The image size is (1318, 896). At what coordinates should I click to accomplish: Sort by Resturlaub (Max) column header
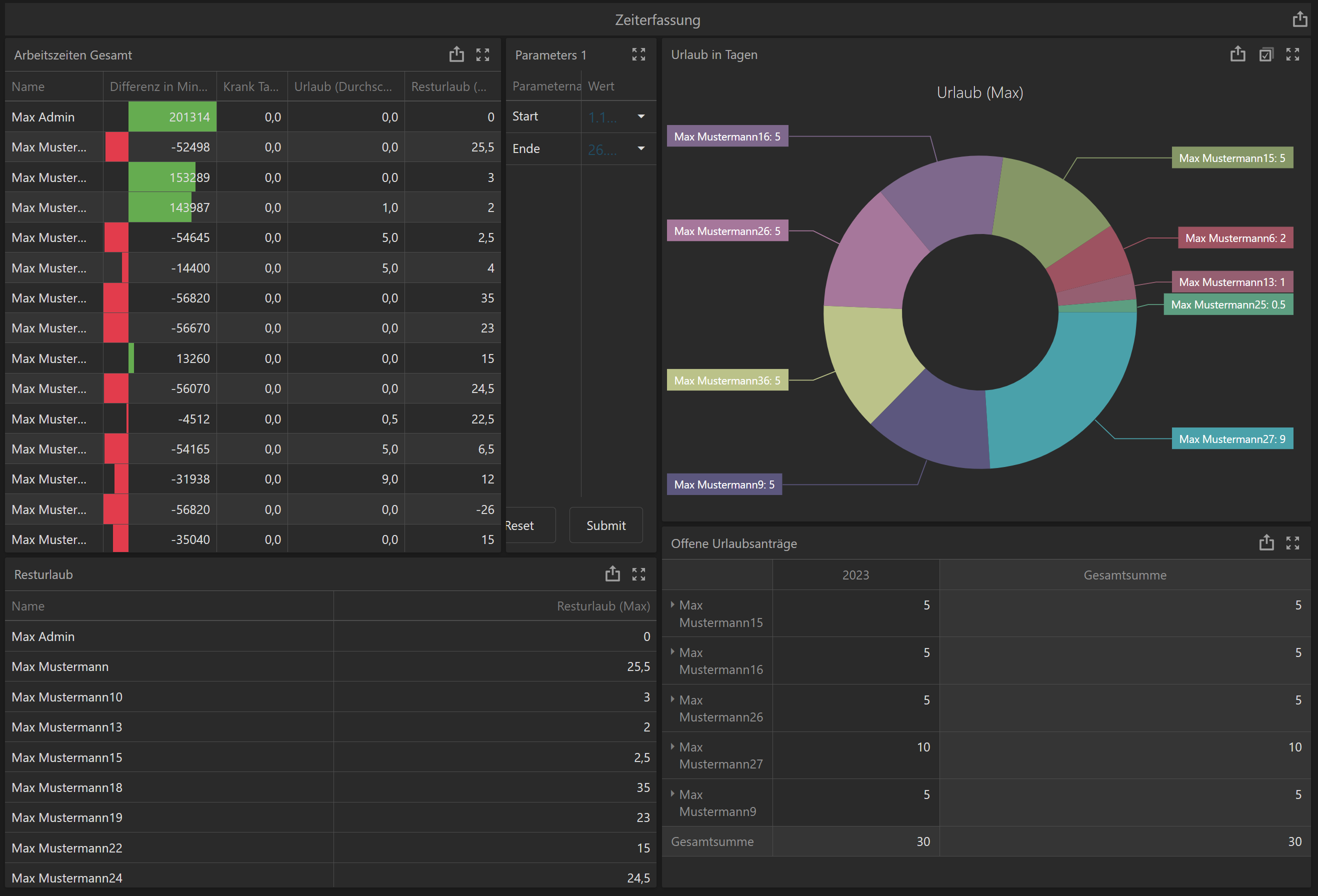pyautogui.click(x=494, y=605)
